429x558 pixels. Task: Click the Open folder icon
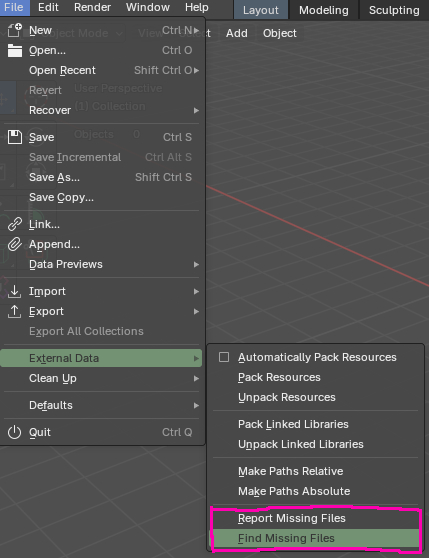click(15, 50)
